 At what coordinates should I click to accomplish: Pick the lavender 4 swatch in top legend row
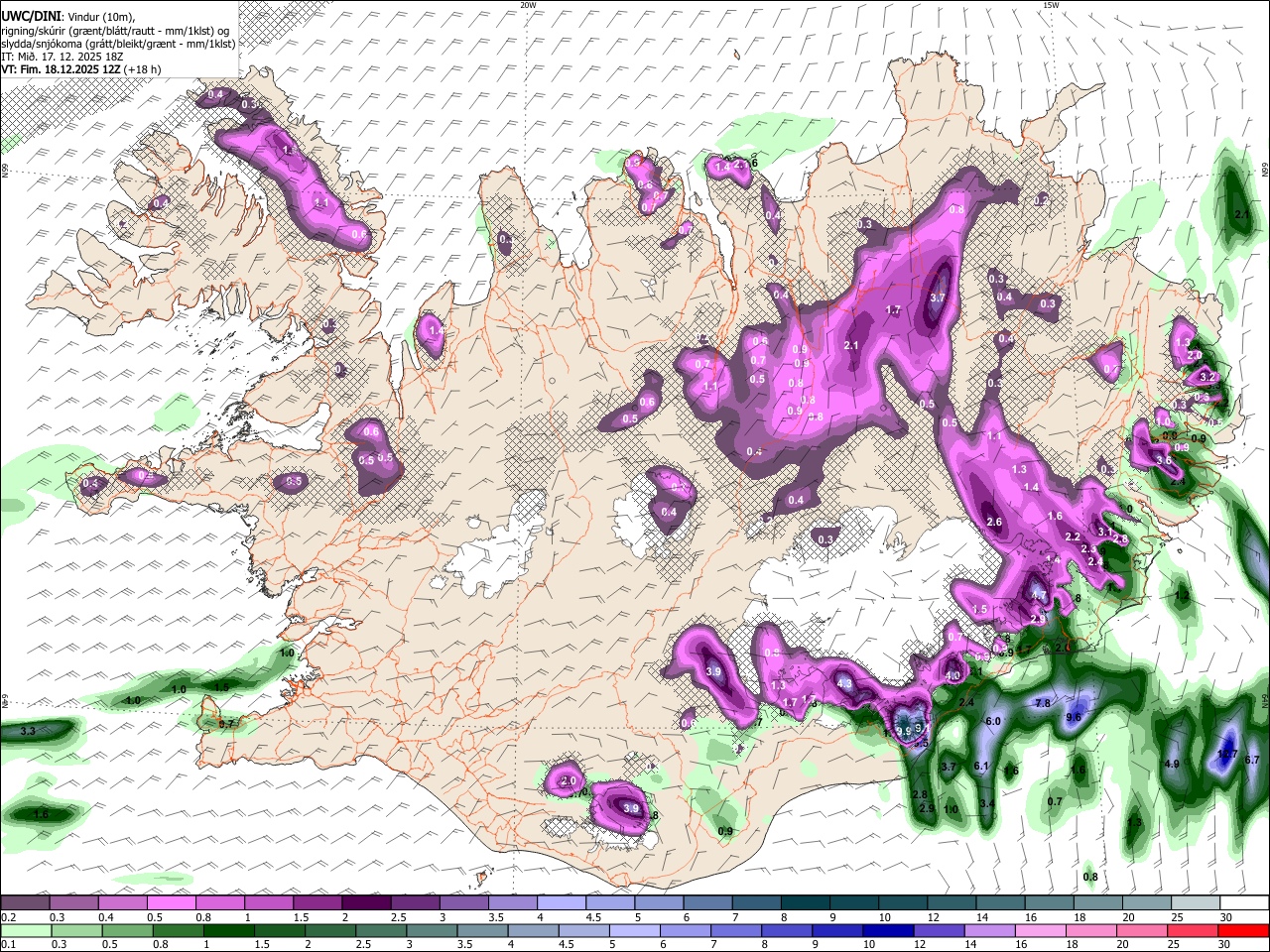click(561, 903)
